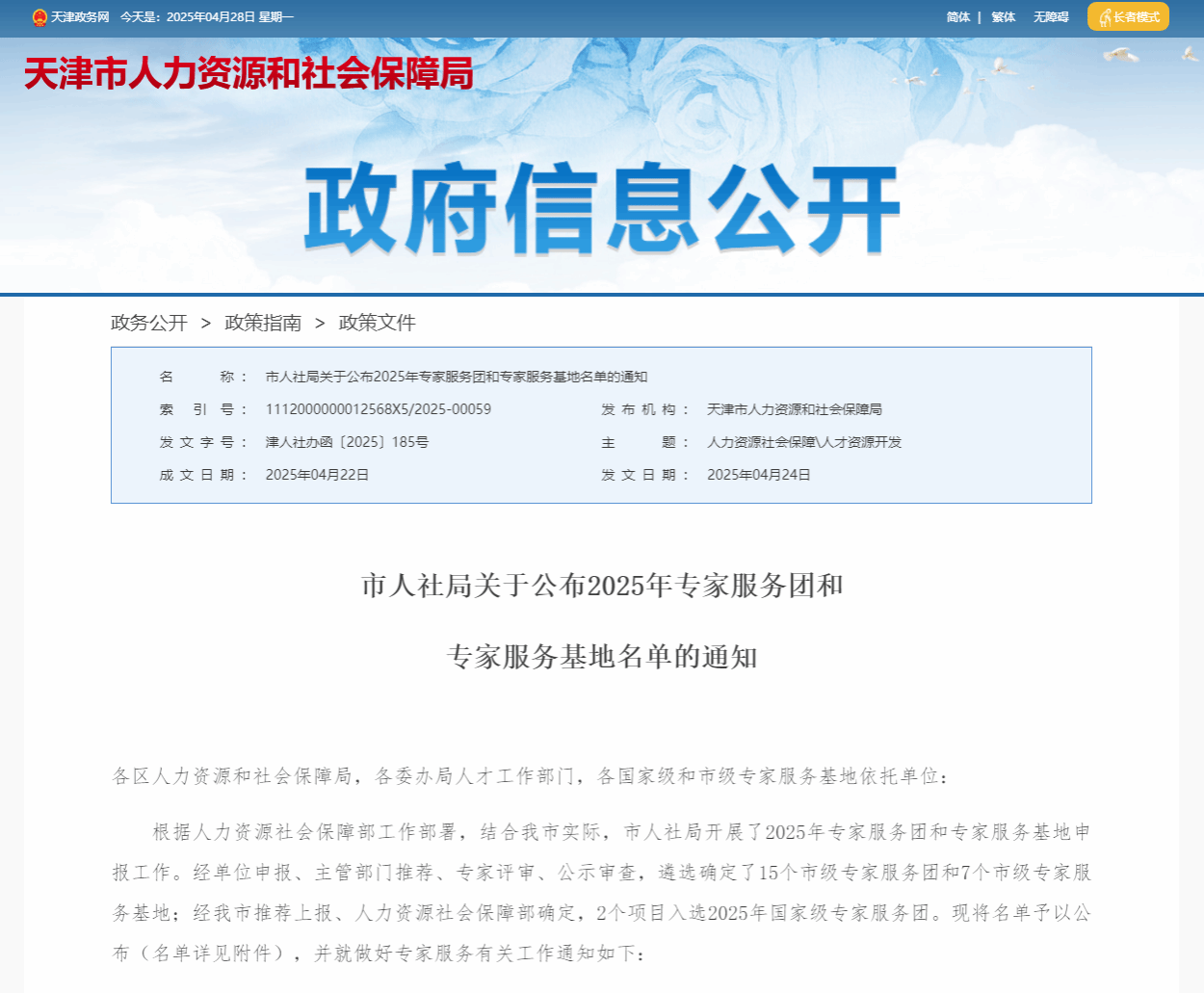This screenshot has height=993, width=1204.
Task: Click the 政府信息公开 banner heading
Action: (602, 209)
